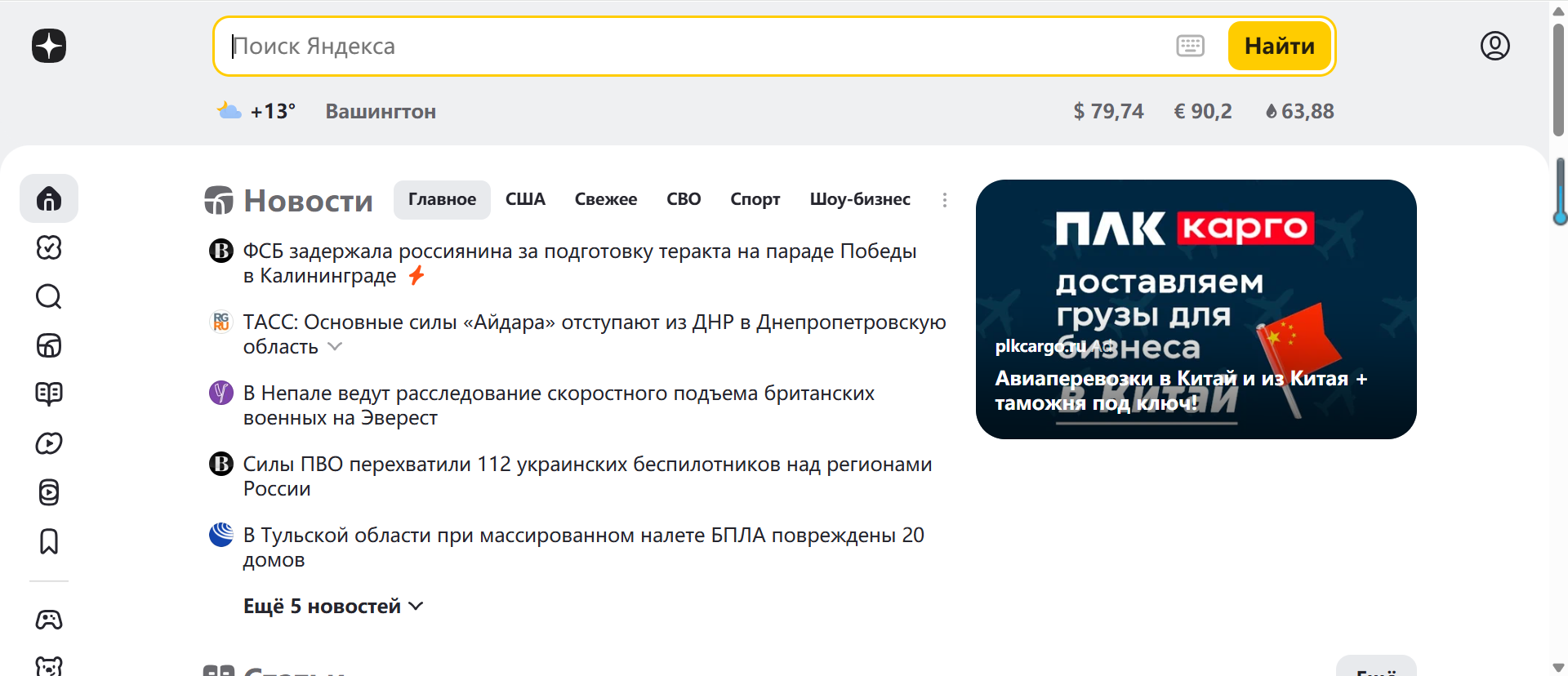Open Силы ПВО перехватили 112 беспилотников headline

click(x=588, y=476)
